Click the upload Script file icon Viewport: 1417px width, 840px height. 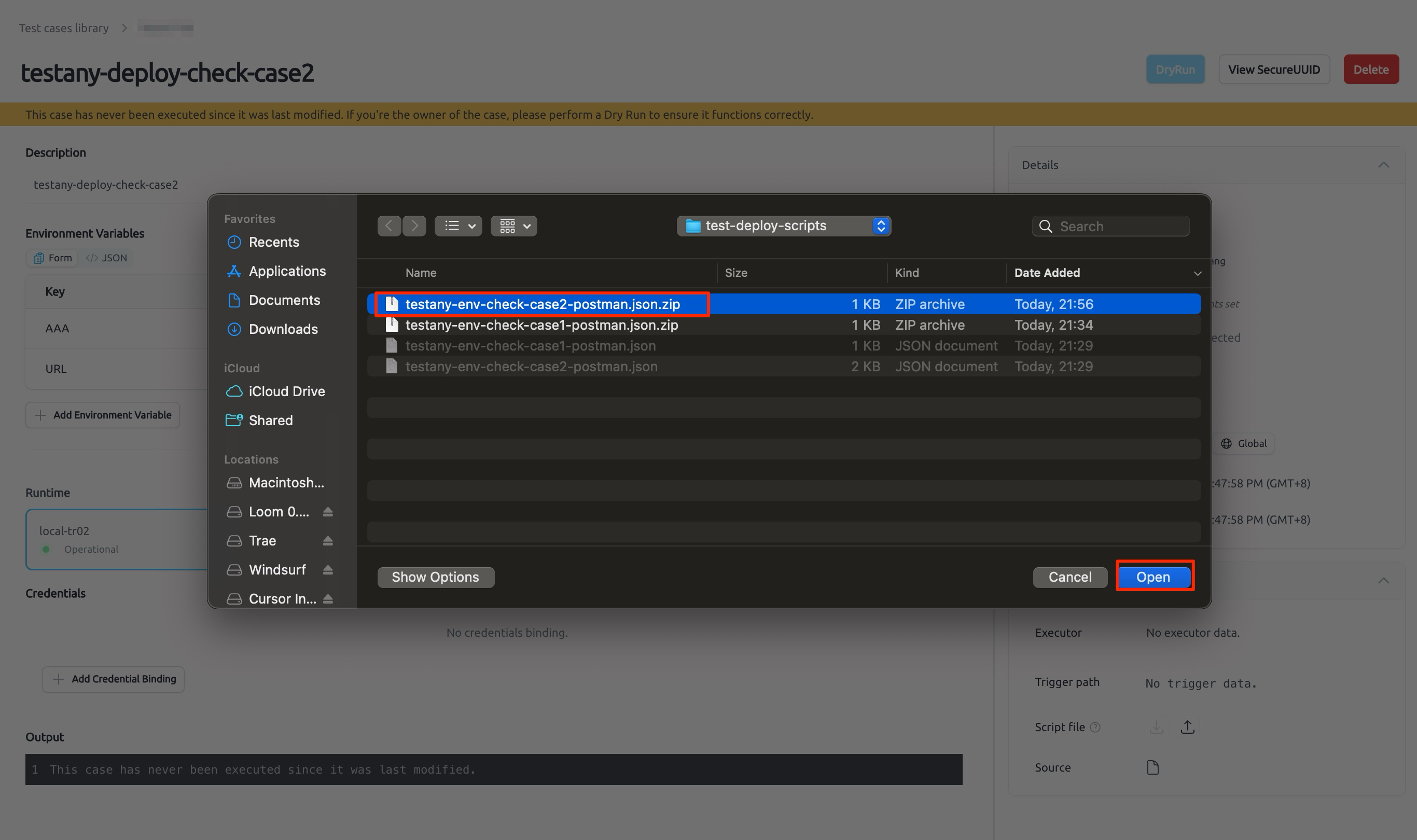click(1188, 727)
